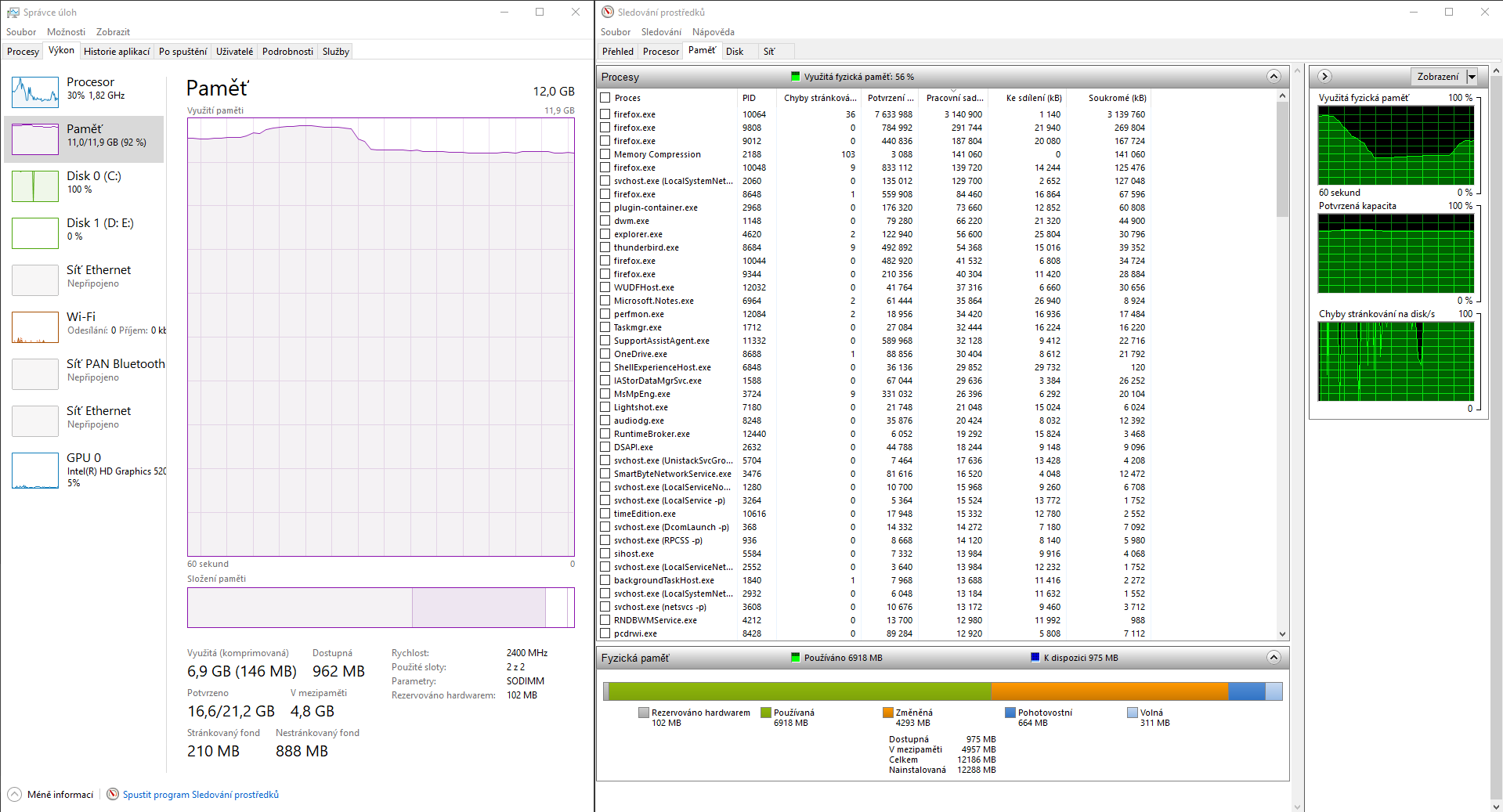Screen dimensions: 1503x812
Task: Collapse the Procesy section with chevron
Action: click(x=1274, y=77)
